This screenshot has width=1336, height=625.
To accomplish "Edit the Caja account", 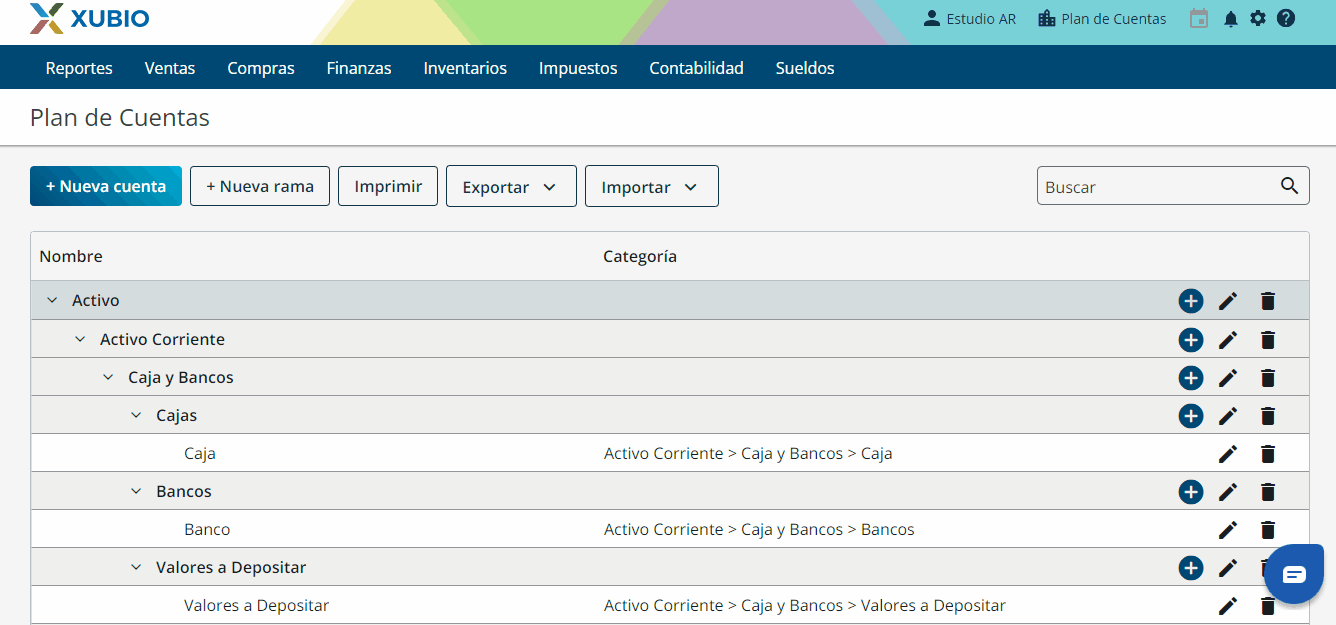I will 1228,454.
